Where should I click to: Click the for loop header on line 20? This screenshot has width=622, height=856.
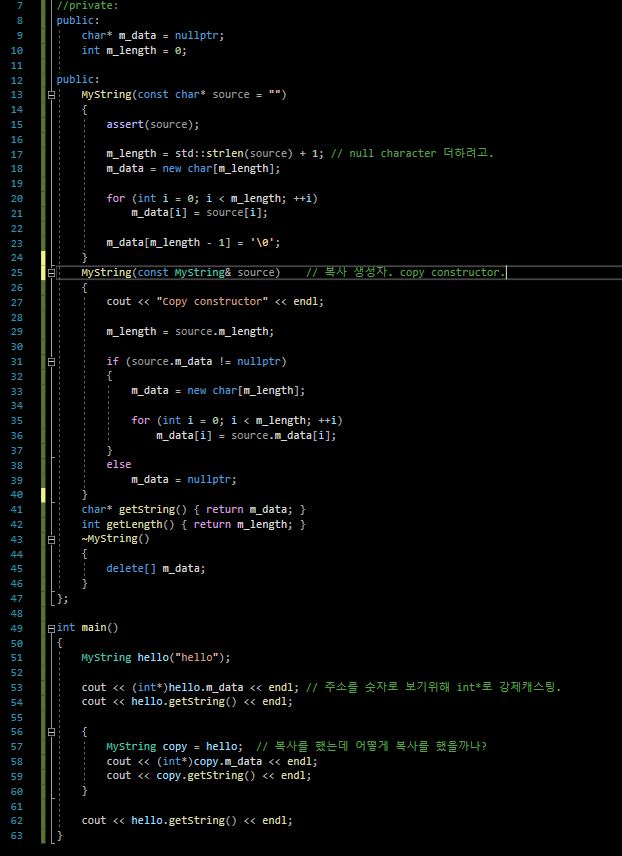(x=212, y=198)
